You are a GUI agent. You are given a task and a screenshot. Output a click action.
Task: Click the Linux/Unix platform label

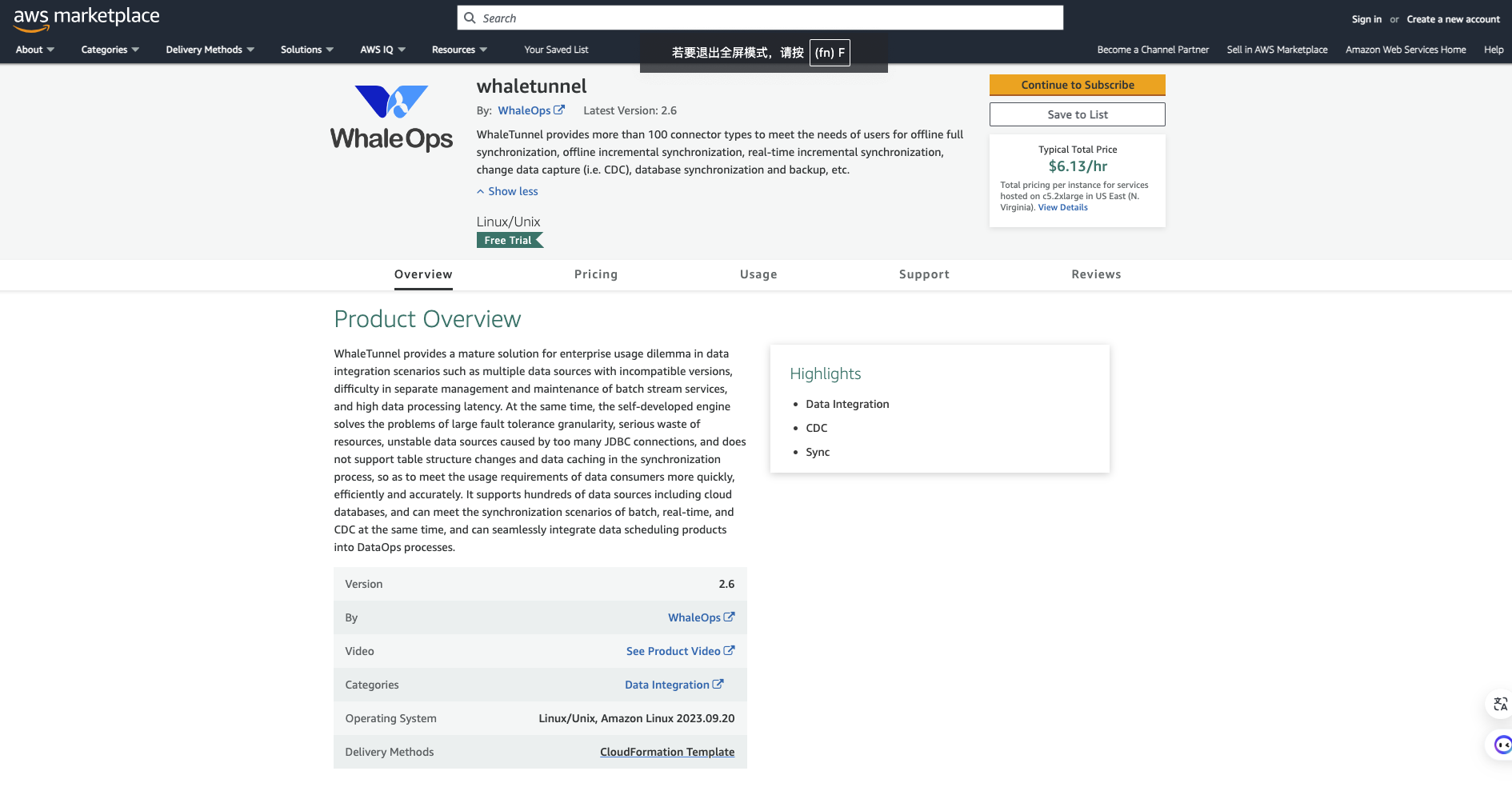[508, 222]
